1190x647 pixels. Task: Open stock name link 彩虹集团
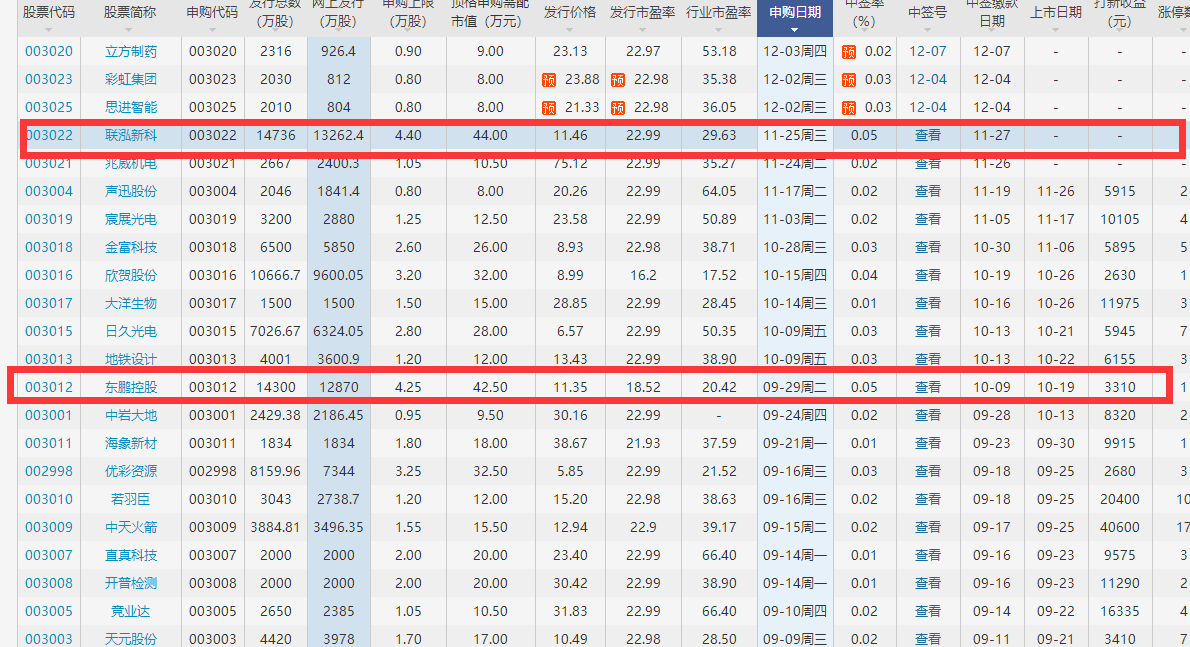click(x=131, y=80)
